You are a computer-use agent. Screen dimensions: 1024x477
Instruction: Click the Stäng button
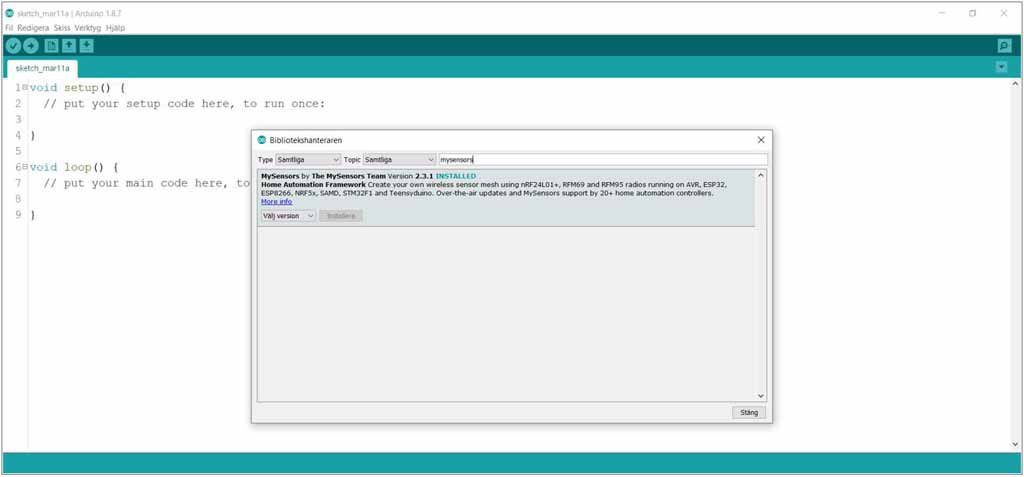coord(749,412)
